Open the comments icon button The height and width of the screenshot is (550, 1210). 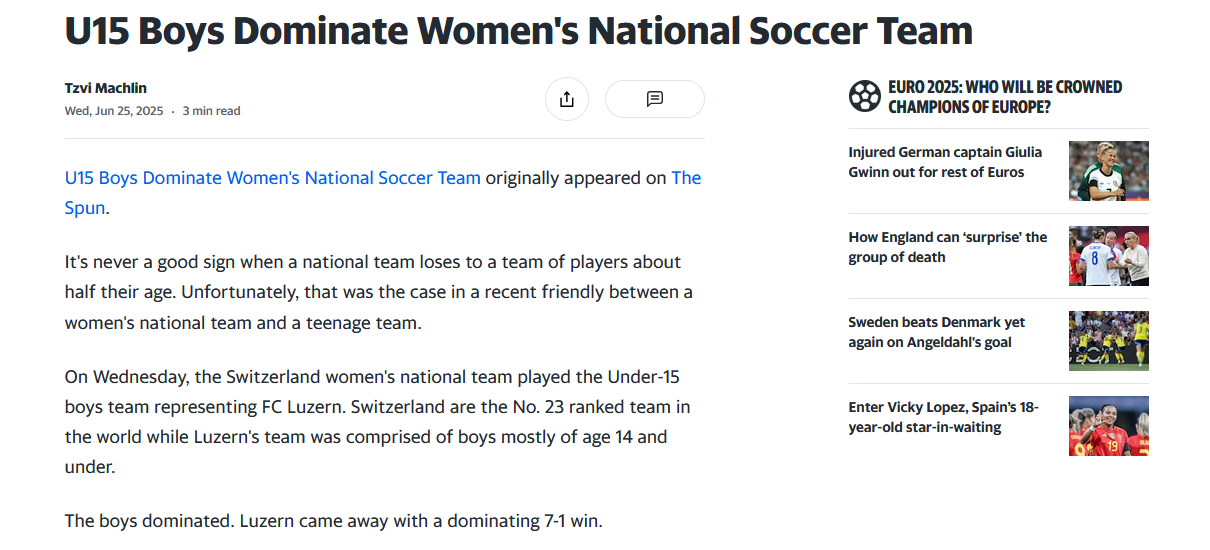tap(655, 99)
